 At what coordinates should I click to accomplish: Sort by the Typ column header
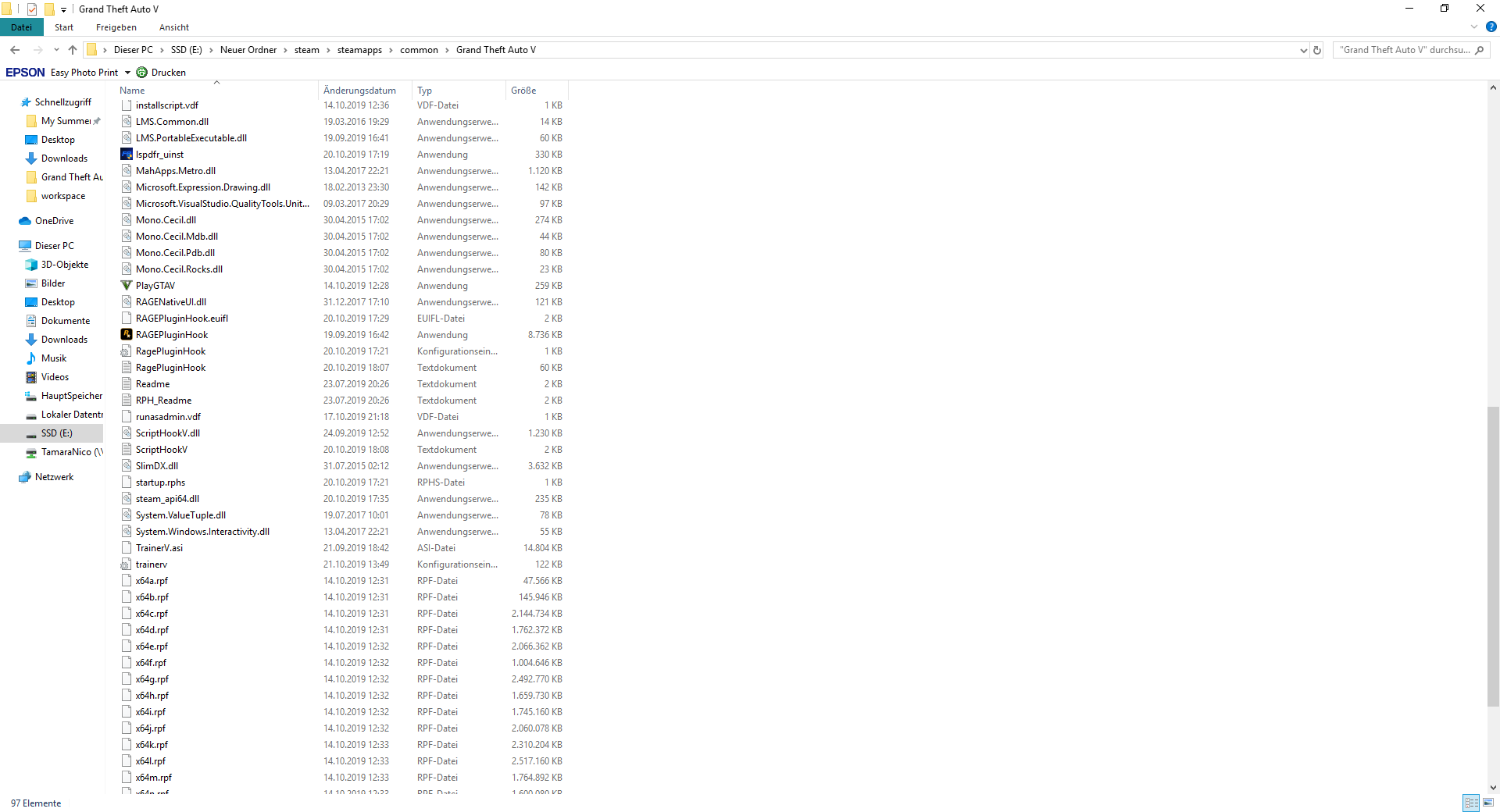459,91
